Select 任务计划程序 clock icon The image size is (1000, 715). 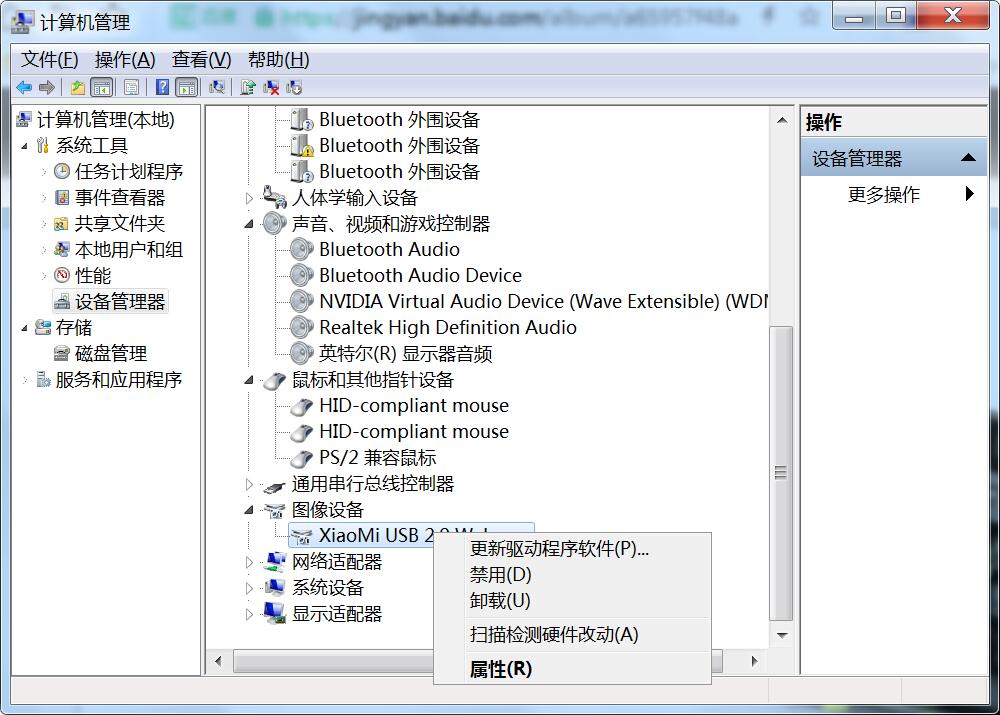pyautogui.click(x=62, y=171)
